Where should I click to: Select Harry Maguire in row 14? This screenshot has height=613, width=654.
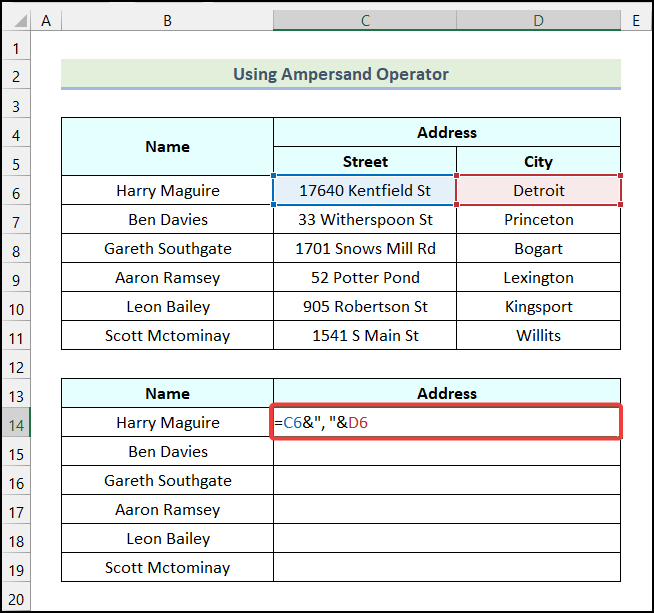point(167,422)
